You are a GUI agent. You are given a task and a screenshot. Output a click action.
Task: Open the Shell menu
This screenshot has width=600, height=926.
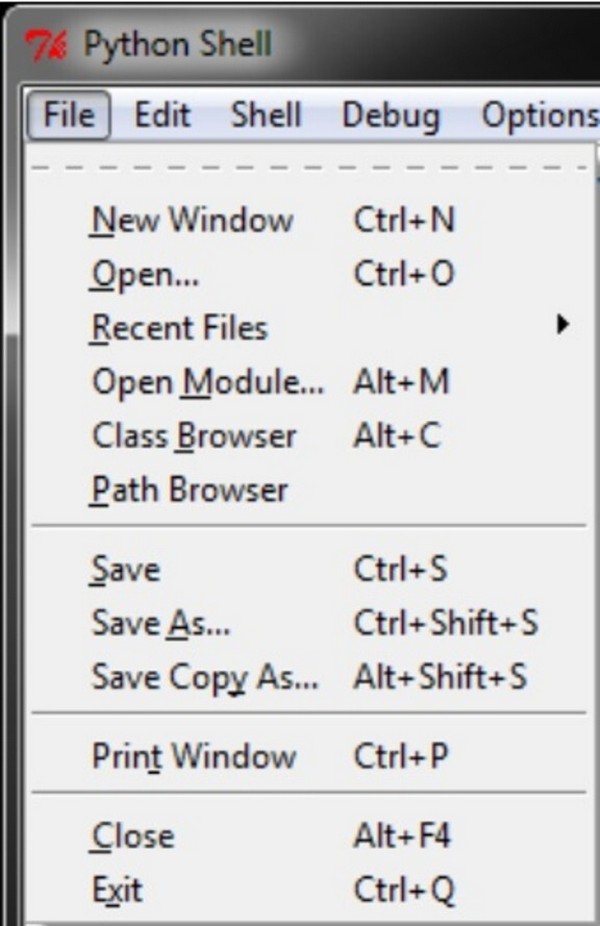pos(266,115)
